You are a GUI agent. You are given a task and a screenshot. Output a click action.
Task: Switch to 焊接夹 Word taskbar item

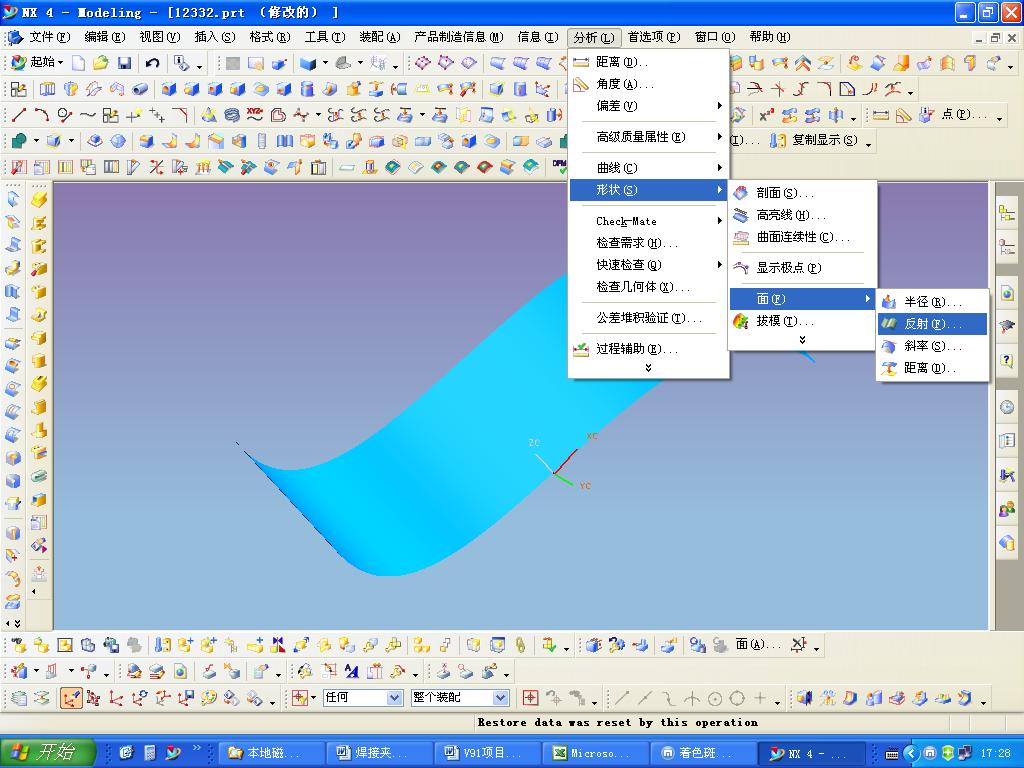tap(379, 753)
